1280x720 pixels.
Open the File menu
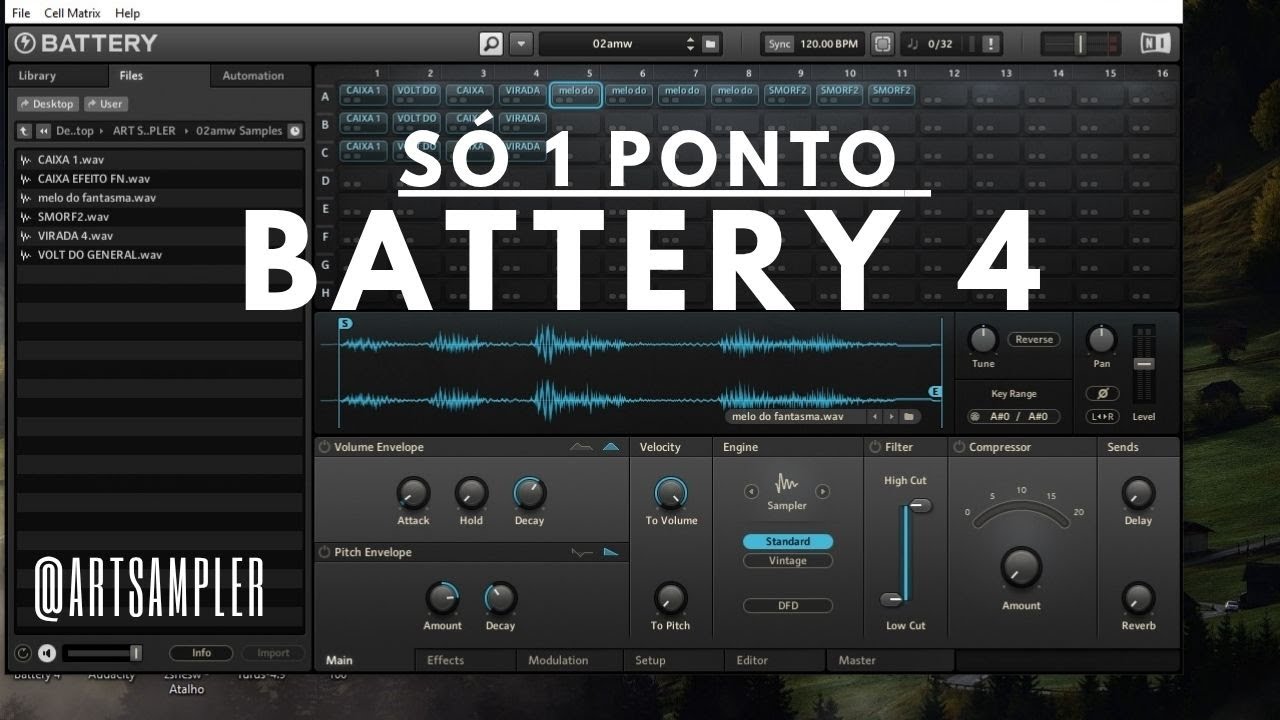[21, 13]
